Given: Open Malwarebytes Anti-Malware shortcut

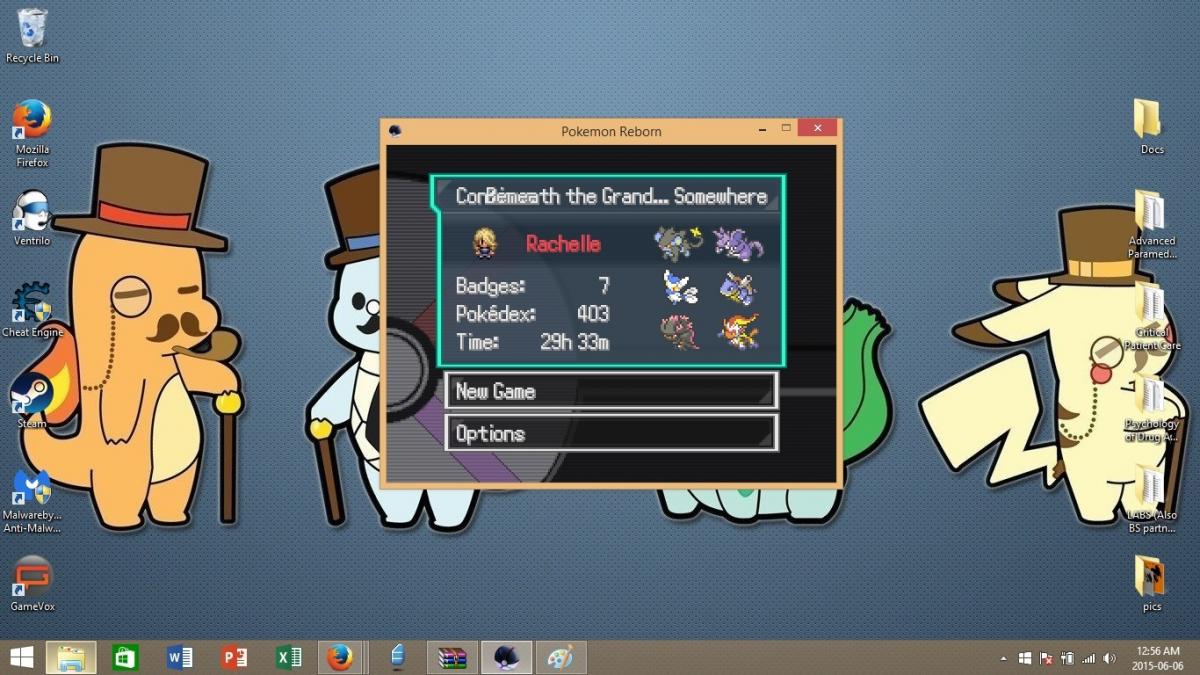Looking at the screenshot, I should [x=32, y=488].
